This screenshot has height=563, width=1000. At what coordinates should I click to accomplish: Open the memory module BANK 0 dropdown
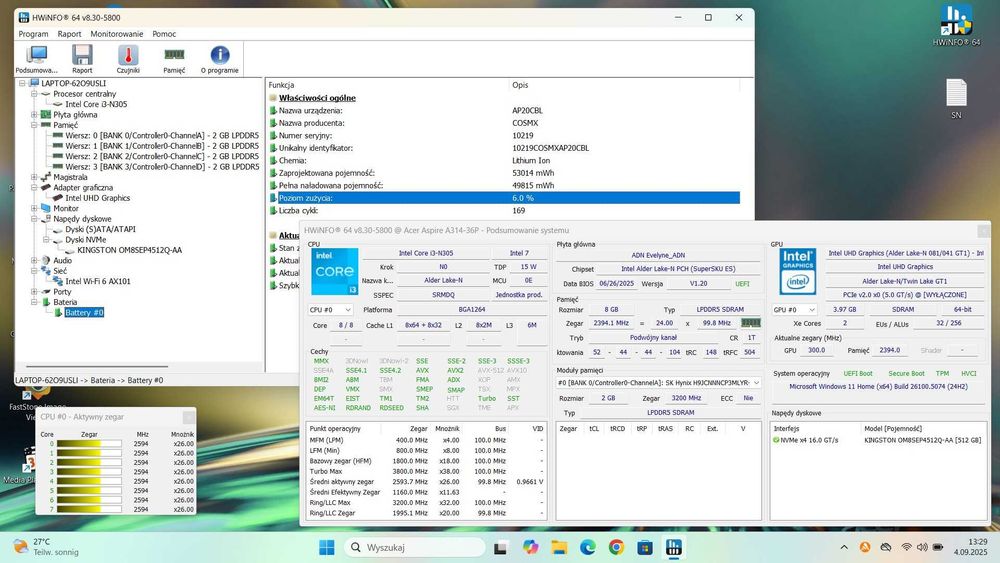click(x=658, y=383)
